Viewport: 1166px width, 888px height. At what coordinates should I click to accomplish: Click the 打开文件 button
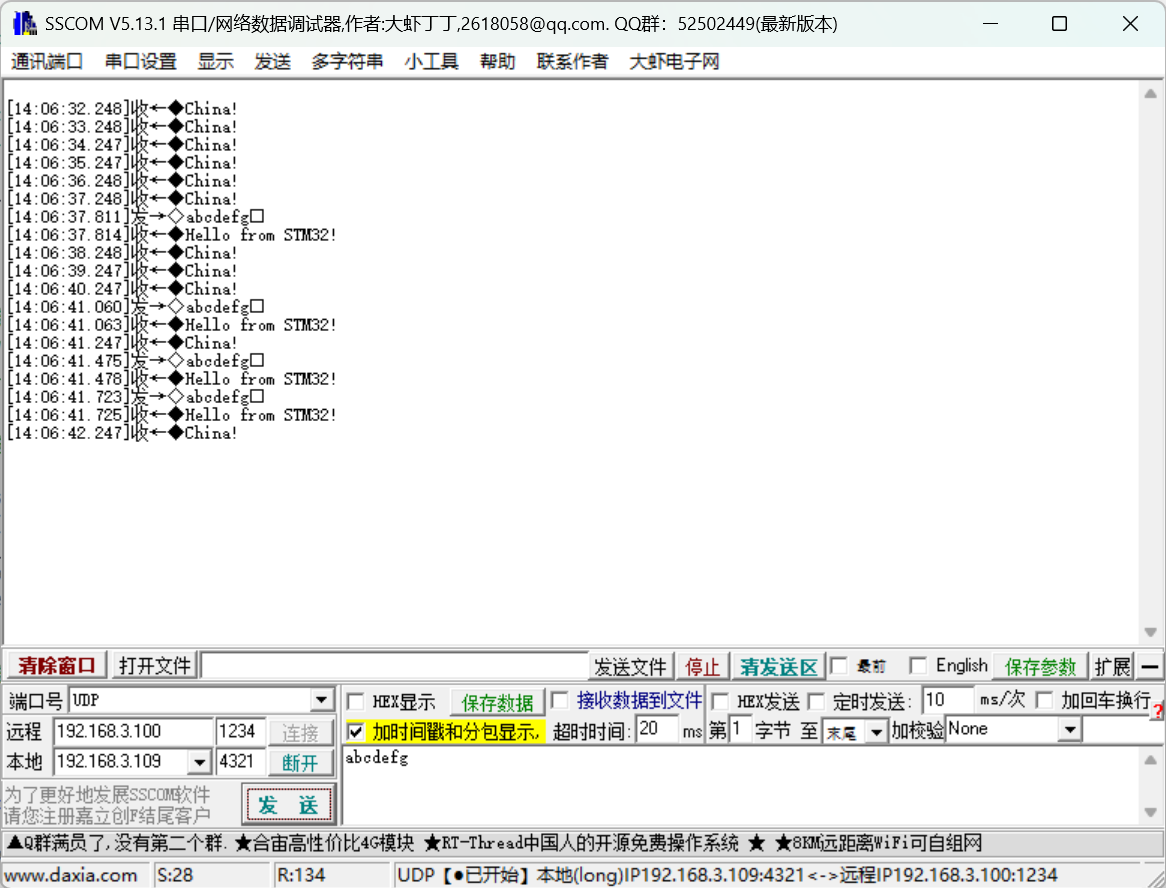pos(155,666)
